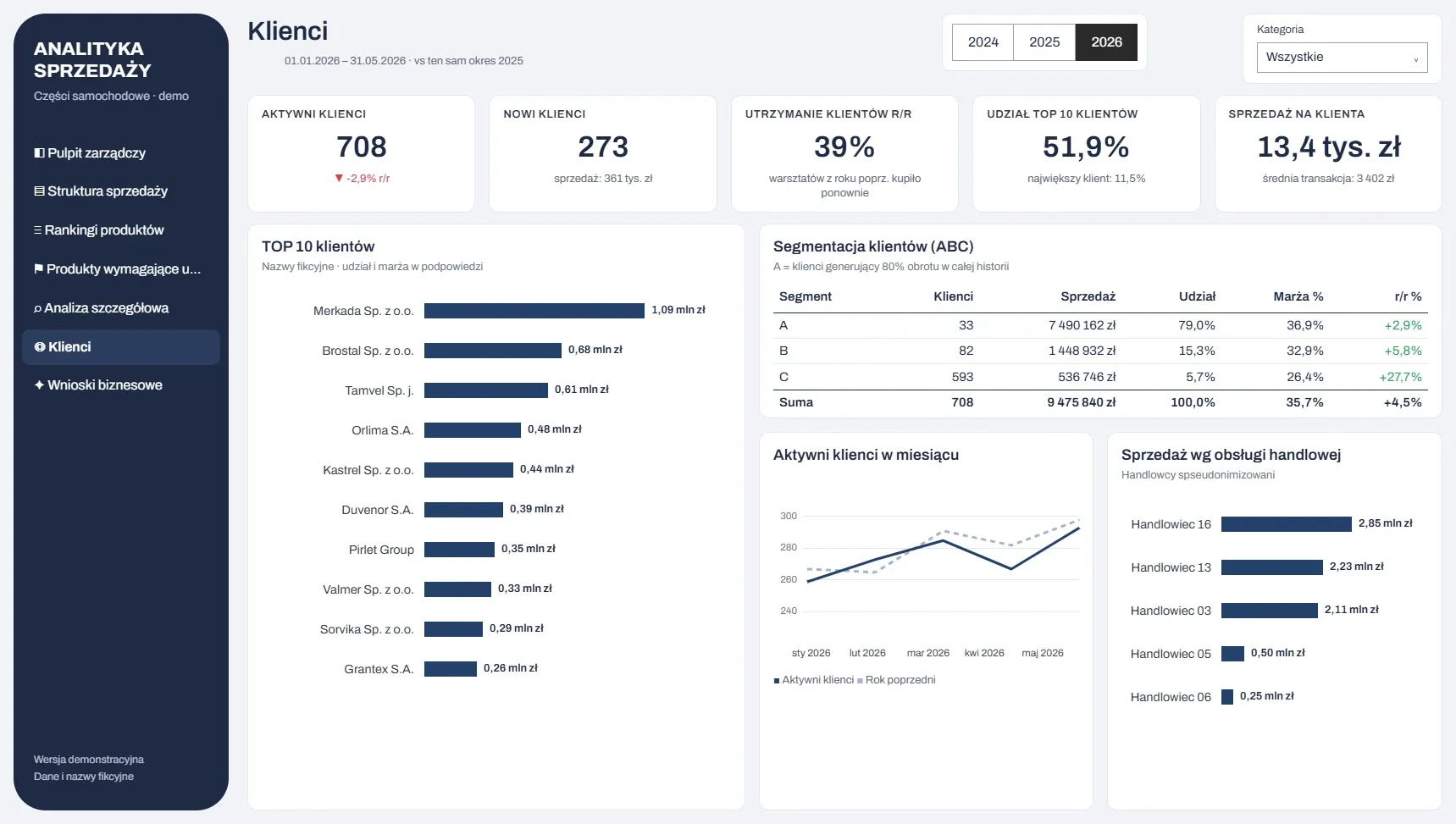The height and width of the screenshot is (824, 1456).
Task: Click the Brostal Sp. z o.o. bar
Action: point(493,351)
